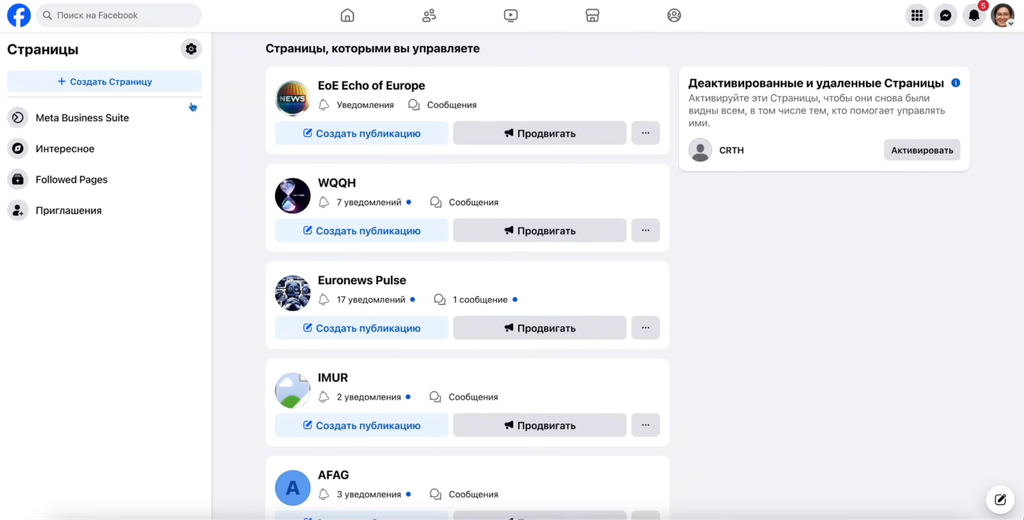1024x520 pixels.
Task: Click the Создать Страницу button
Action: (104, 82)
